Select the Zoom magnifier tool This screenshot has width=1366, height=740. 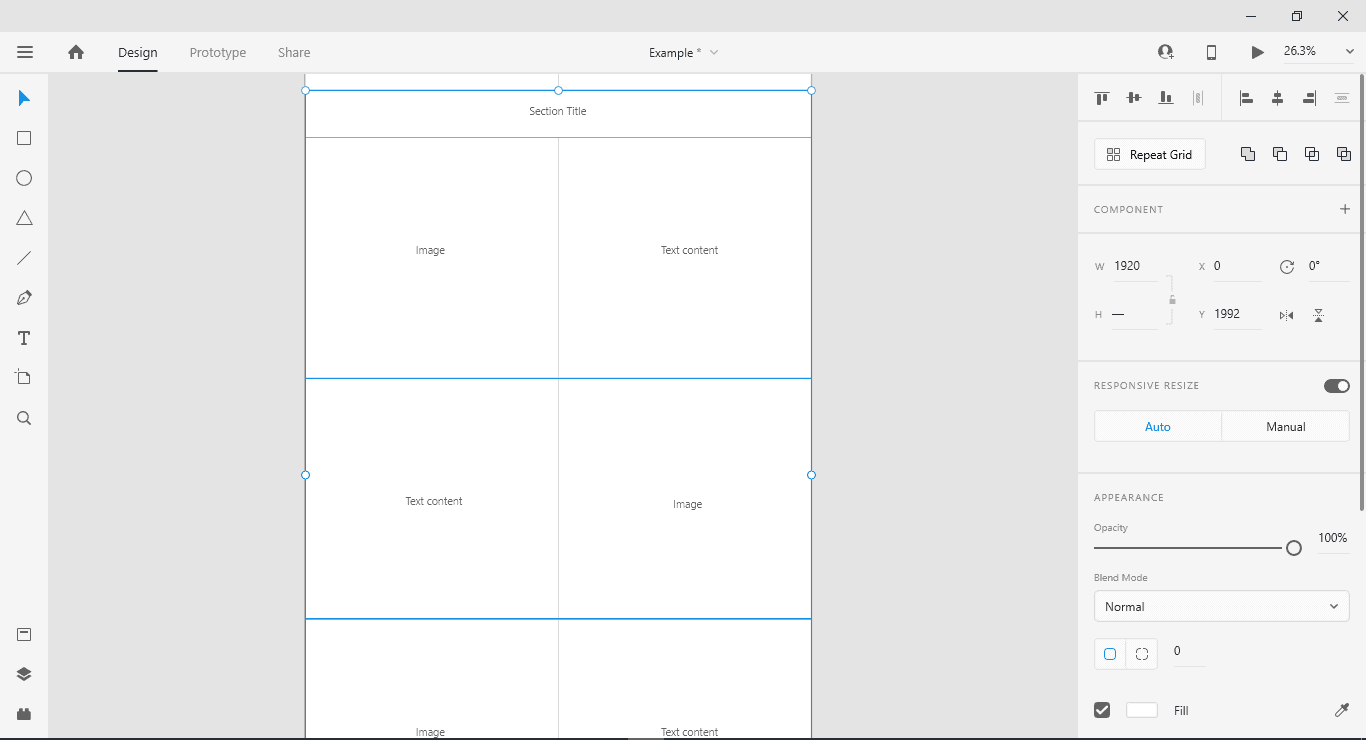tap(24, 418)
